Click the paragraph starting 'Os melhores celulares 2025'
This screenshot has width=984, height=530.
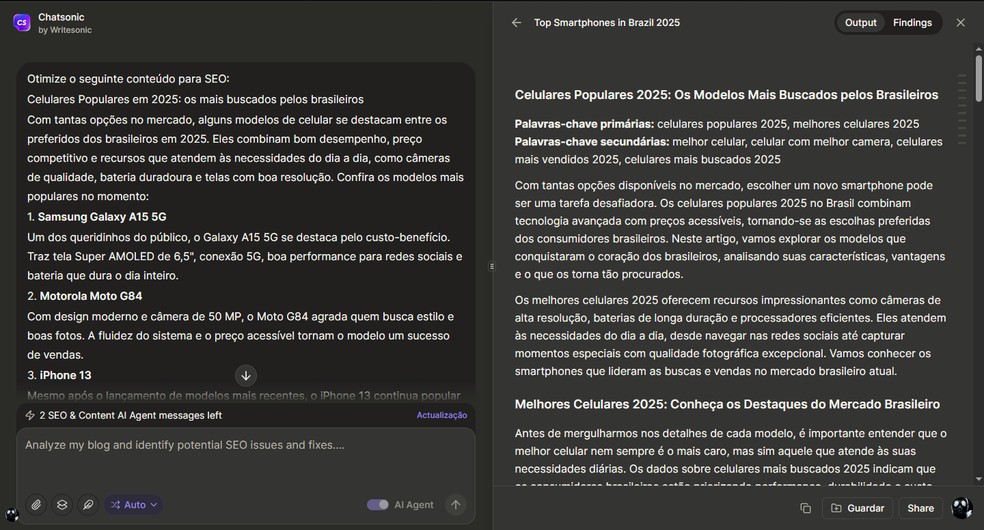[x=730, y=336]
